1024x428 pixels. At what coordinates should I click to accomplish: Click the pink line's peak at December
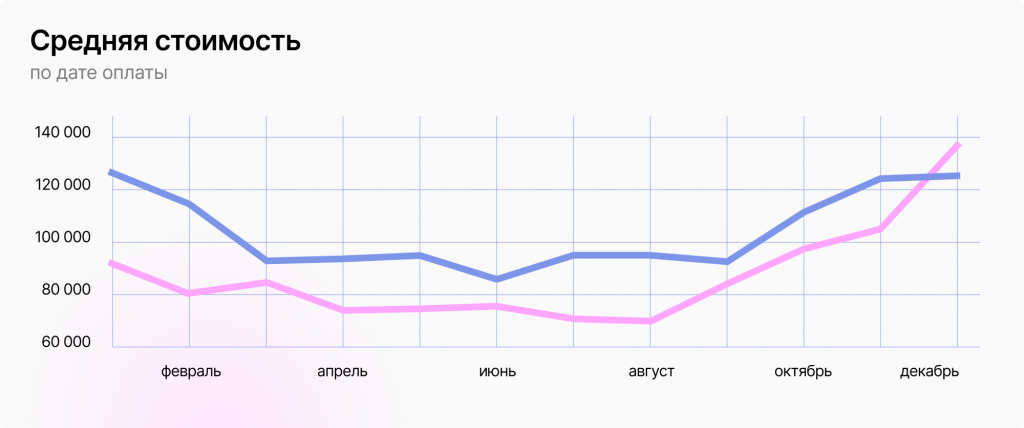point(958,145)
